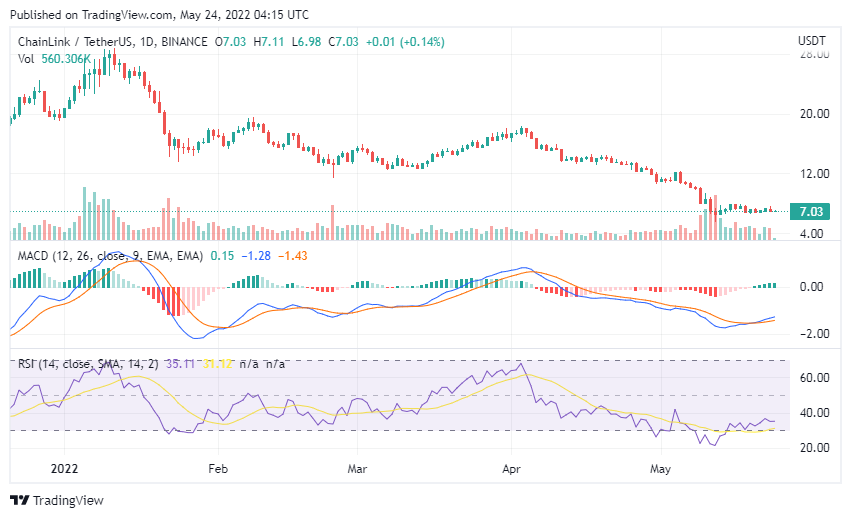The image size is (851, 518).
Task: Click the close value 'C7.03'
Action: [x=344, y=42]
